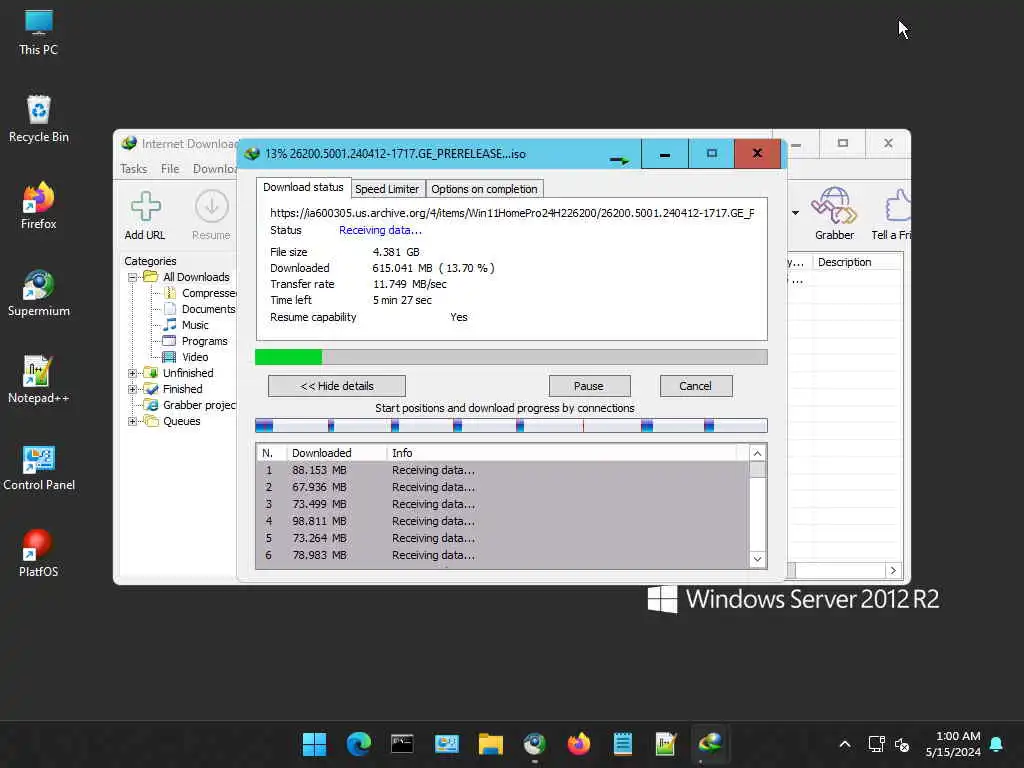
Task: Open the Command Prompt taskbar icon
Action: pyautogui.click(x=402, y=744)
